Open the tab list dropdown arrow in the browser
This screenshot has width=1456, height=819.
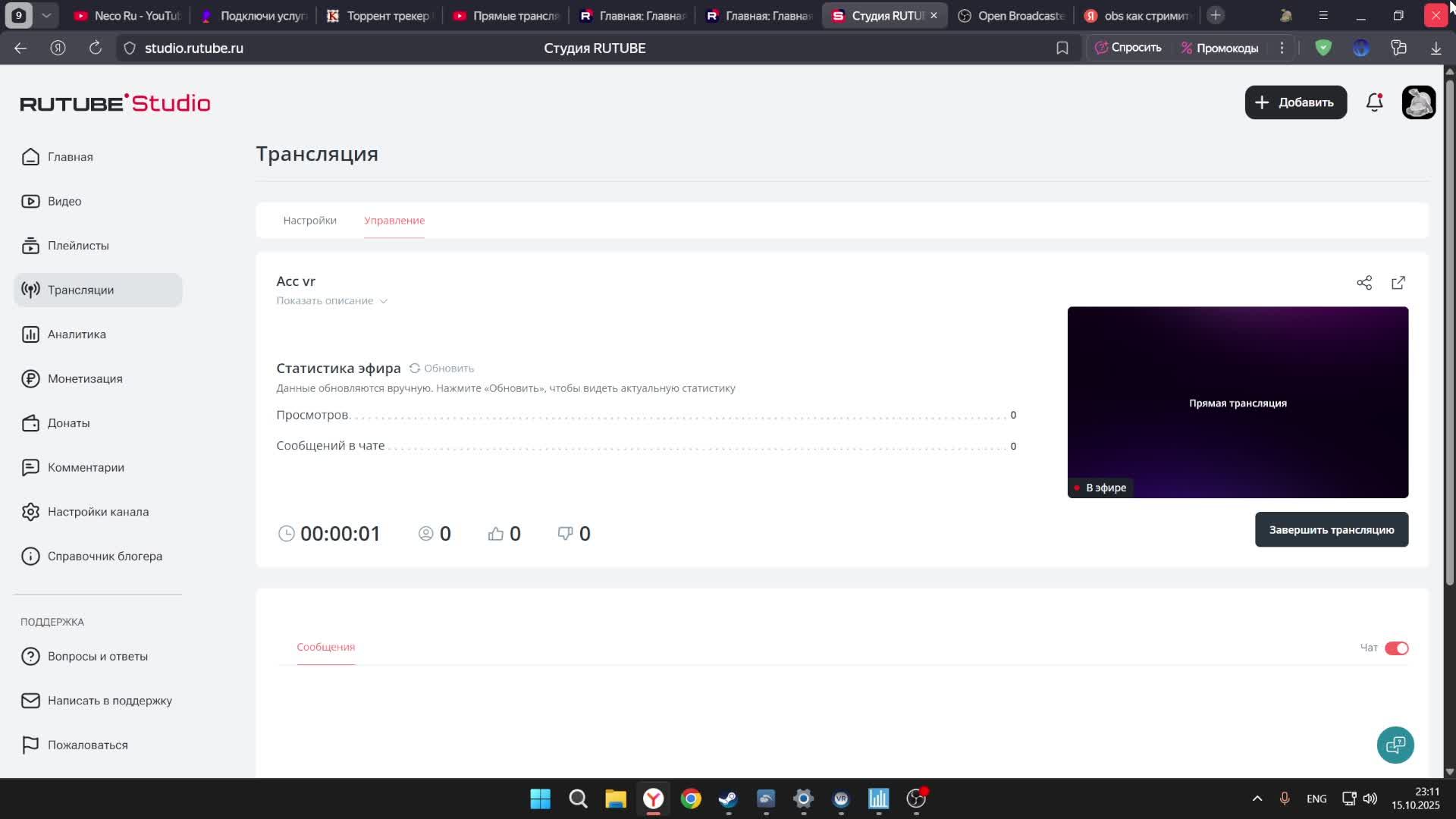pos(46,15)
